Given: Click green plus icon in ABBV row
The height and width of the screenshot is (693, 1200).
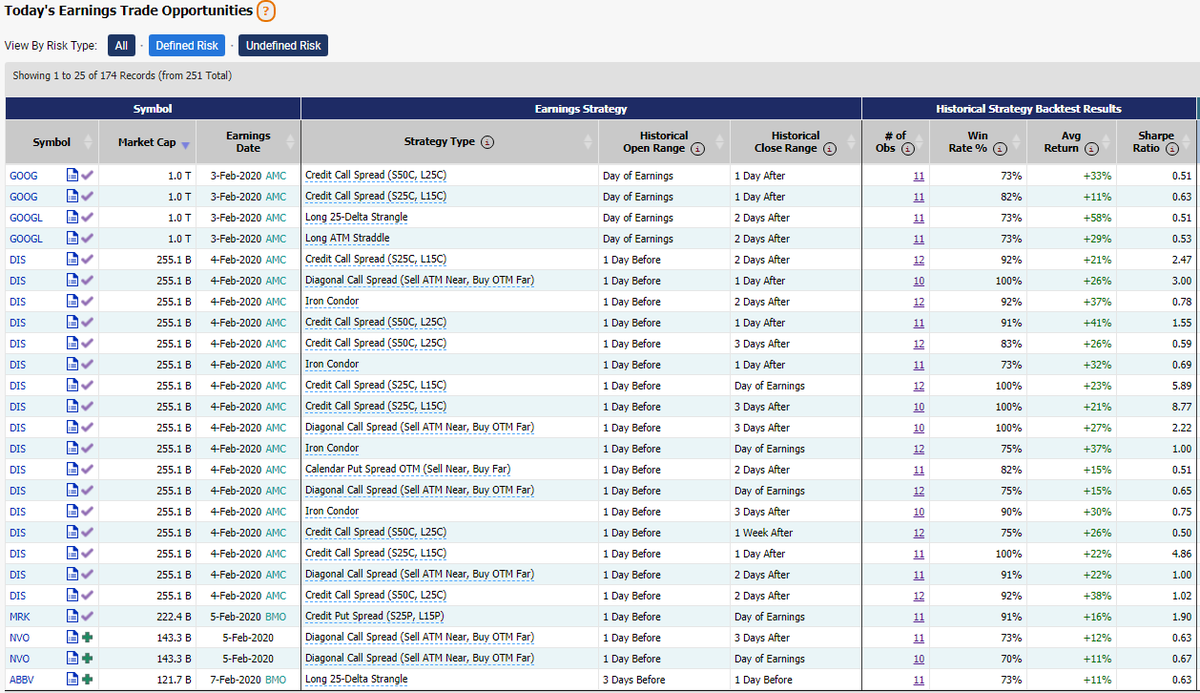Looking at the screenshot, I should pyautogui.click(x=87, y=680).
